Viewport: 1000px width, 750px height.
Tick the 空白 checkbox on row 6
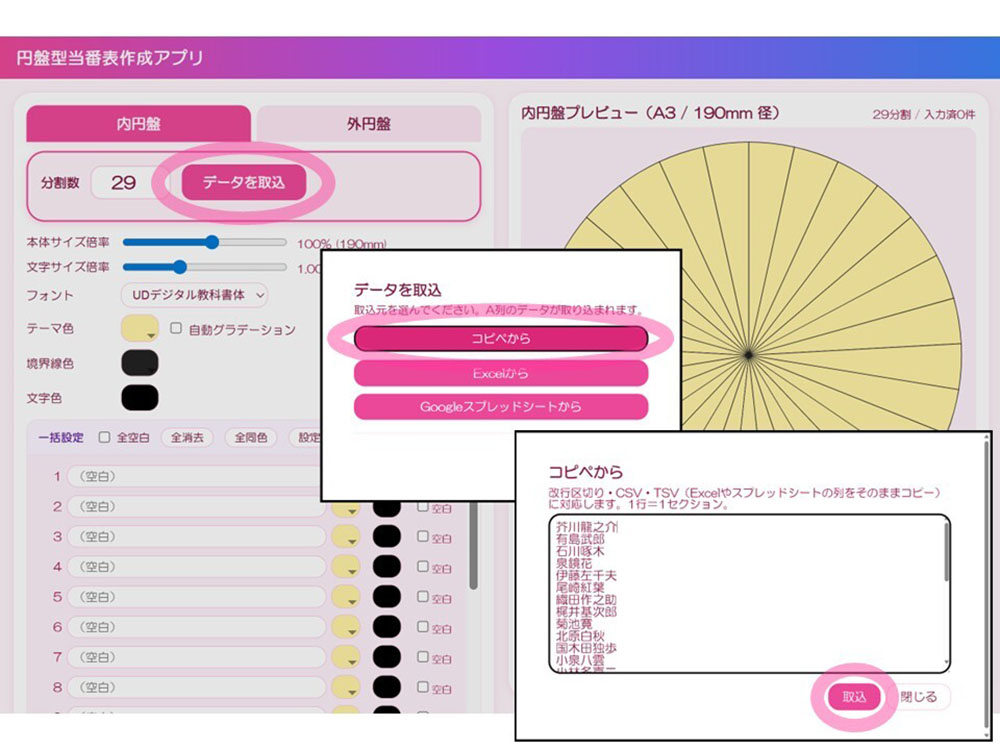[423, 626]
